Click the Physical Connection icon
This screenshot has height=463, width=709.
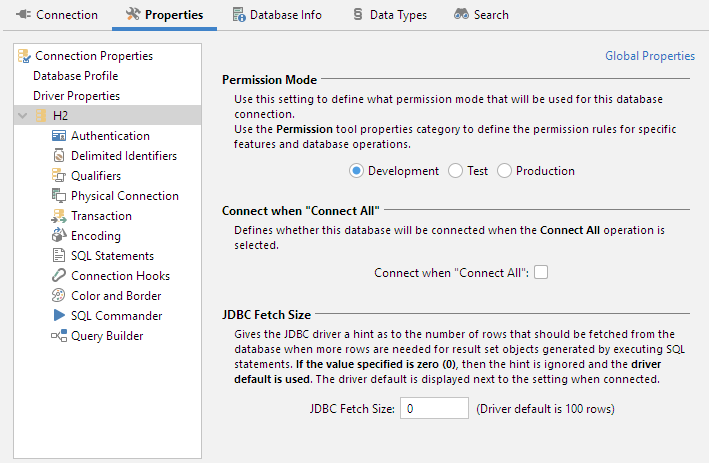59,196
